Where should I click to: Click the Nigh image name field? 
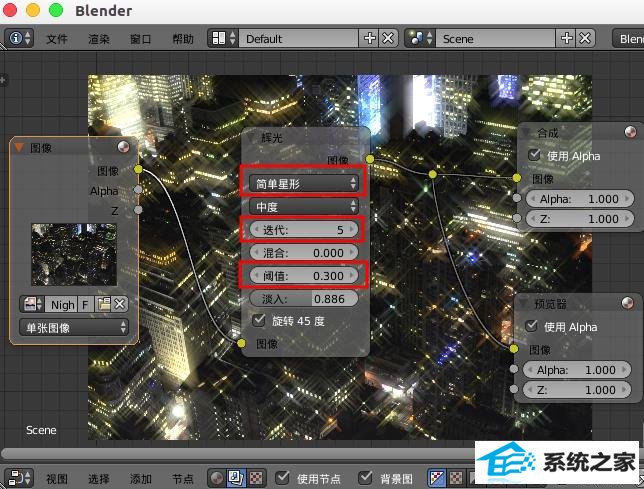point(61,305)
